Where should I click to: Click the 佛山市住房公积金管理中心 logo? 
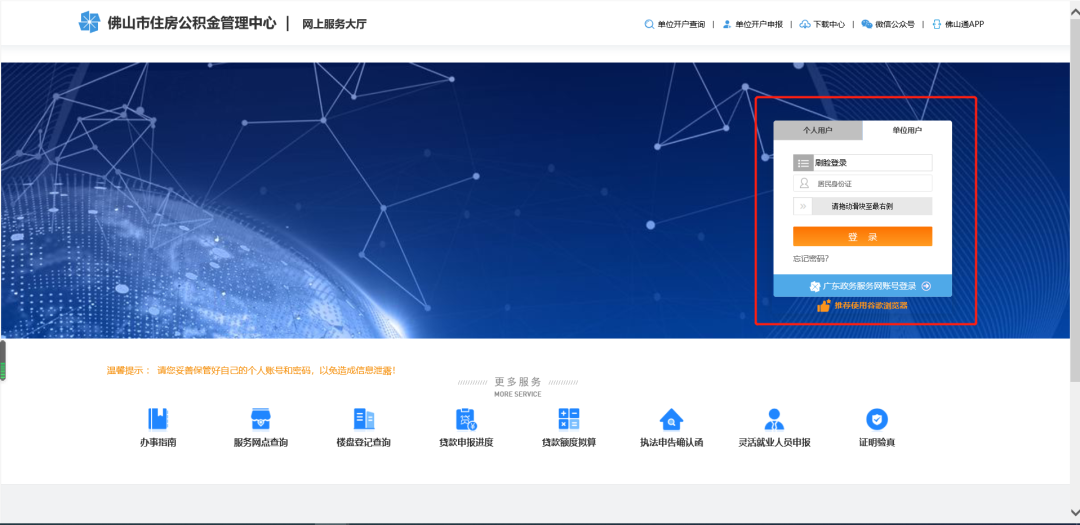click(90, 22)
